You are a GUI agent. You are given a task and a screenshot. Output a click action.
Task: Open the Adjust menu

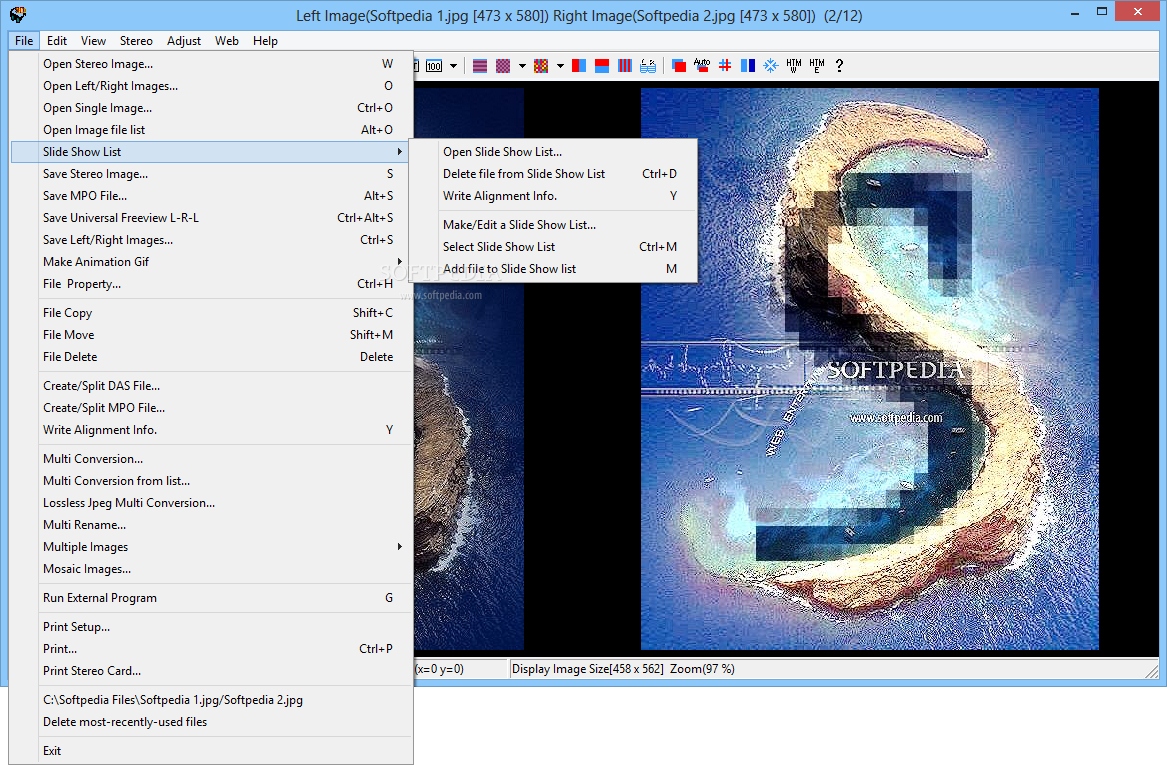pos(184,41)
